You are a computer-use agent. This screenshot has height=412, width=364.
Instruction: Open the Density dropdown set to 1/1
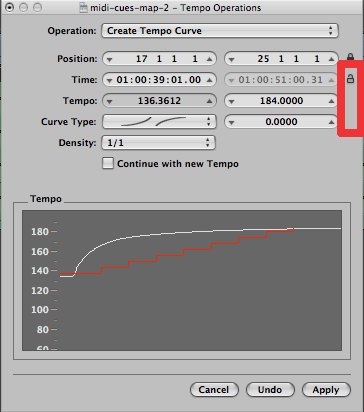pyautogui.click(x=159, y=143)
